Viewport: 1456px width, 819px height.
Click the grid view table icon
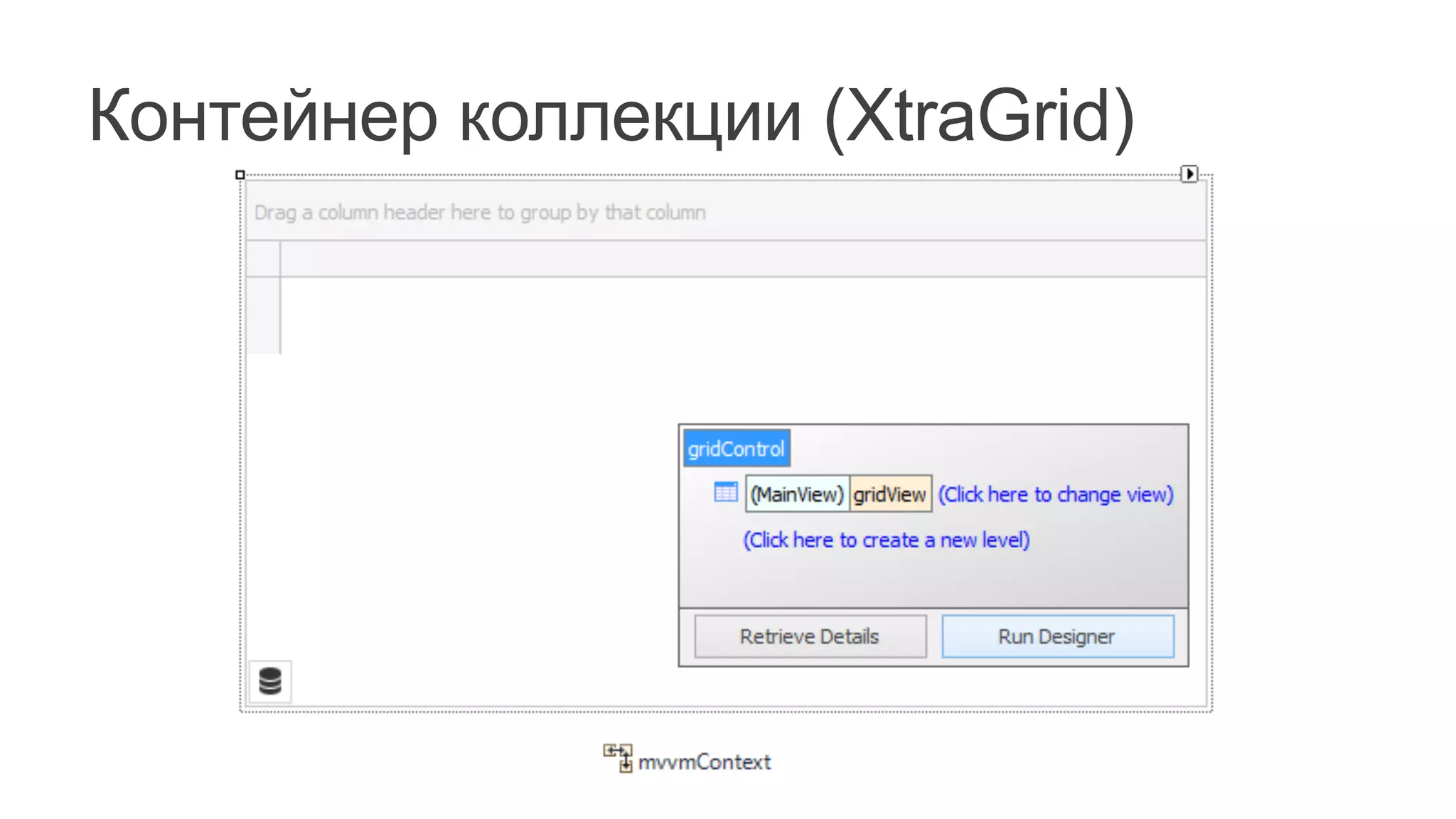725,492
